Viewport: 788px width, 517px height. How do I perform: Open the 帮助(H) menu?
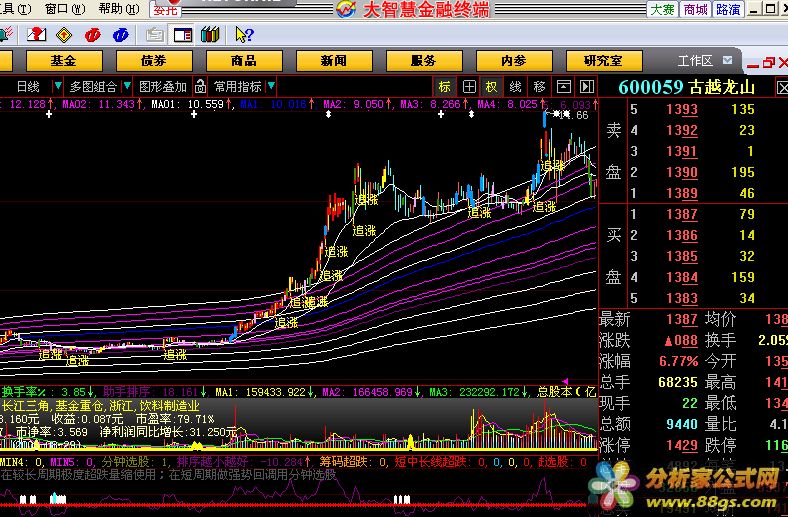point(119,8)
